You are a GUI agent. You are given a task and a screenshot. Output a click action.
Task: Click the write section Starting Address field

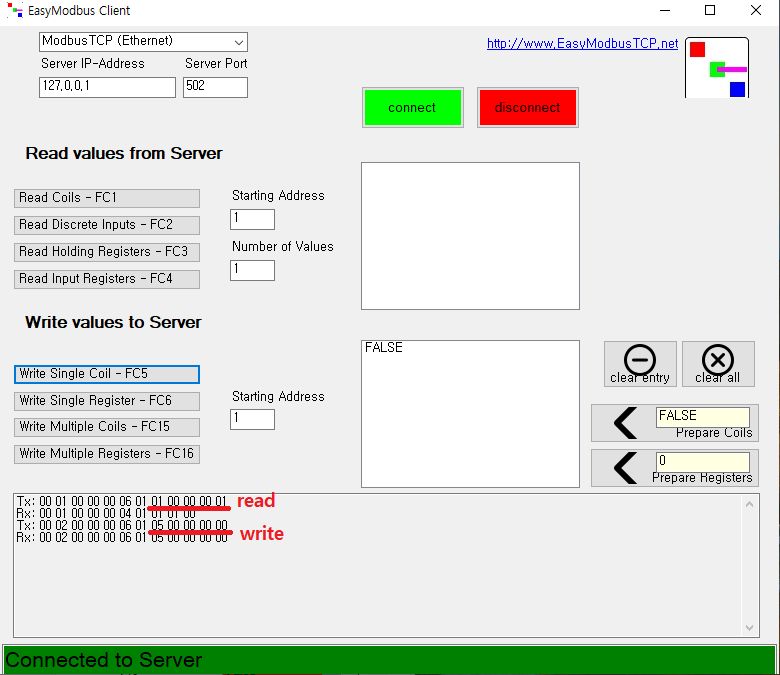pyautogui.click(x=252, y=419)
